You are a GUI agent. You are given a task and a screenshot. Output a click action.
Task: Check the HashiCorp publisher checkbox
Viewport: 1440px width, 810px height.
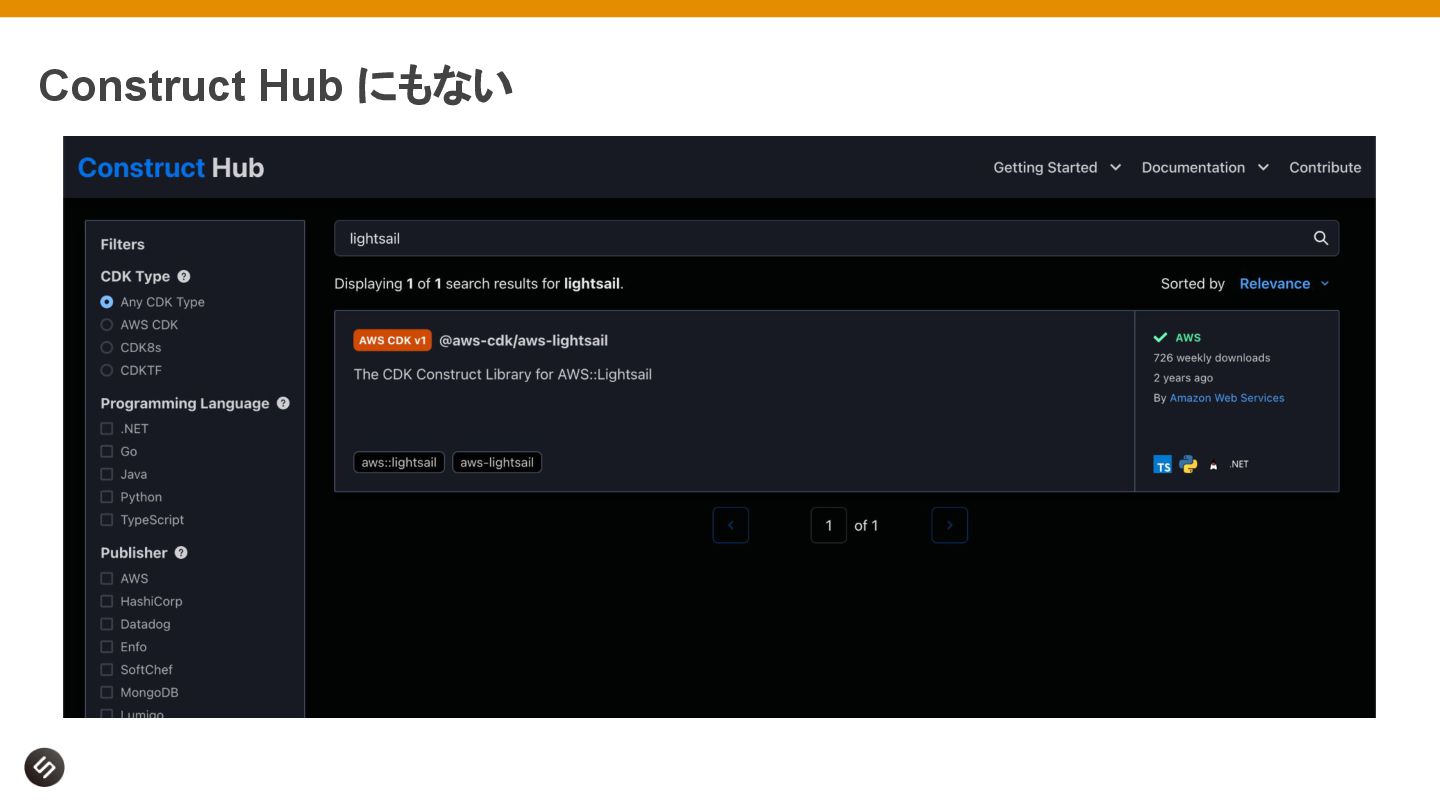coord(106,601)
